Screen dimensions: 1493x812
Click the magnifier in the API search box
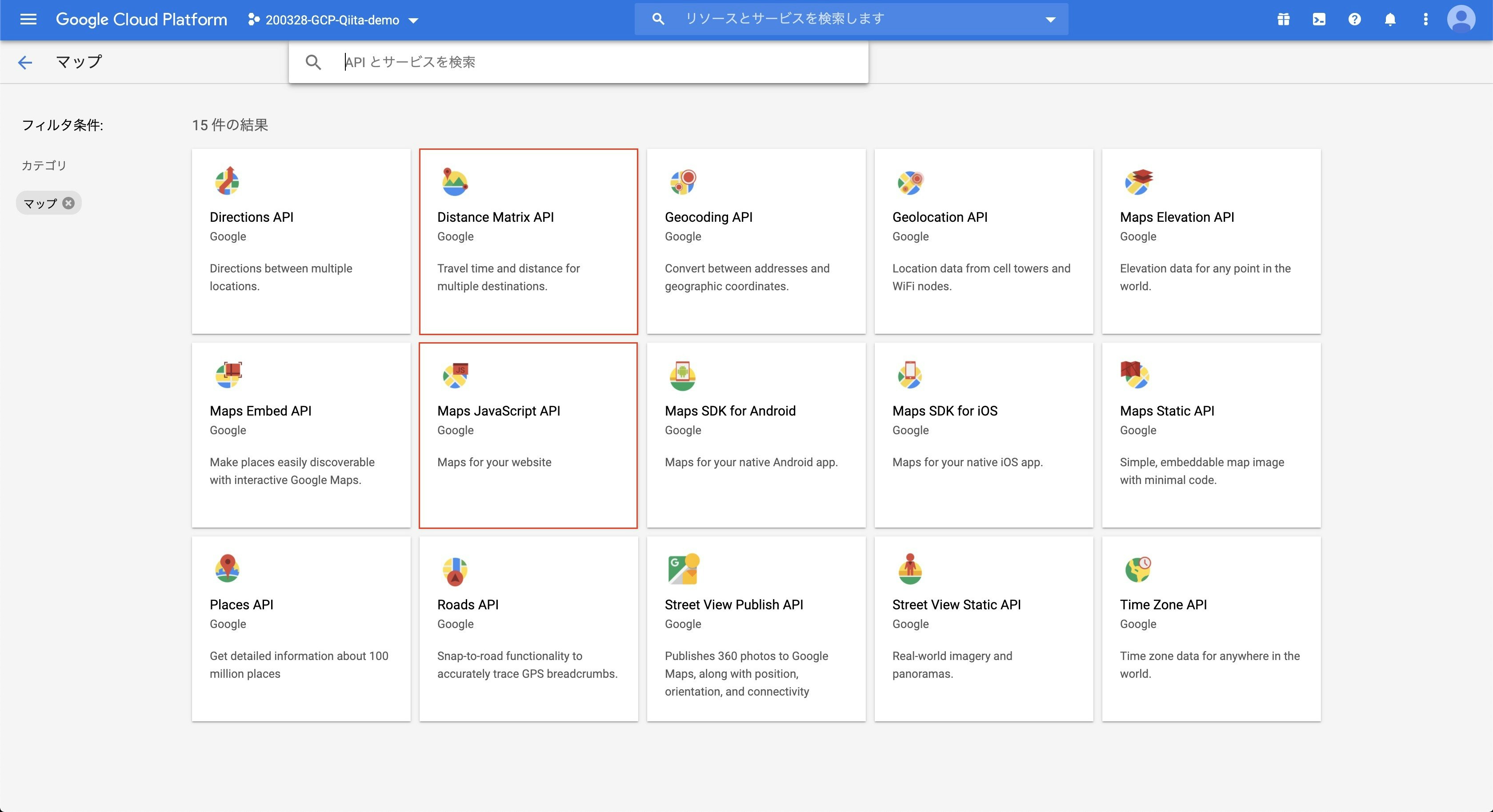tap(313, 62)
